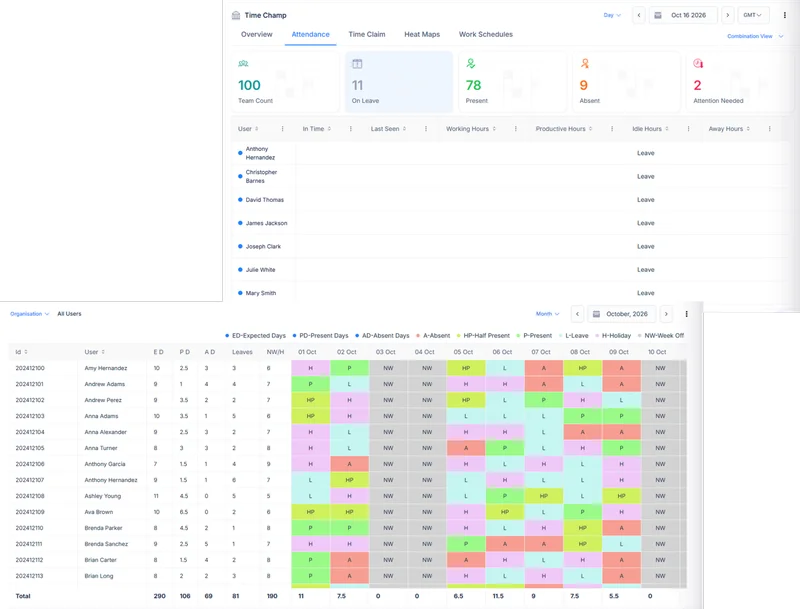Screen dimensions: 800x609
Task: Click the Absent person icon
Action: [585, 63]
